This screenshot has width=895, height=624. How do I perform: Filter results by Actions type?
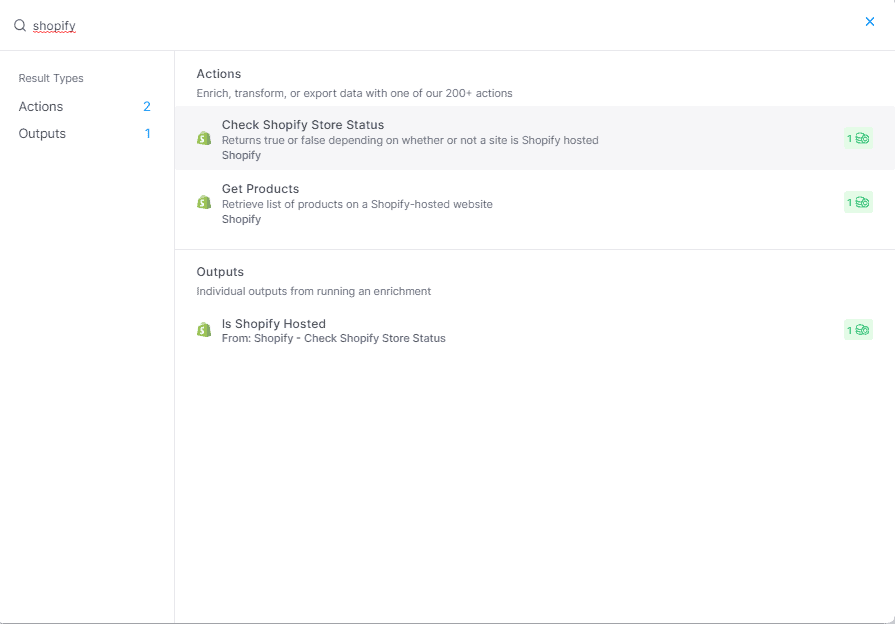click(84, 106)
